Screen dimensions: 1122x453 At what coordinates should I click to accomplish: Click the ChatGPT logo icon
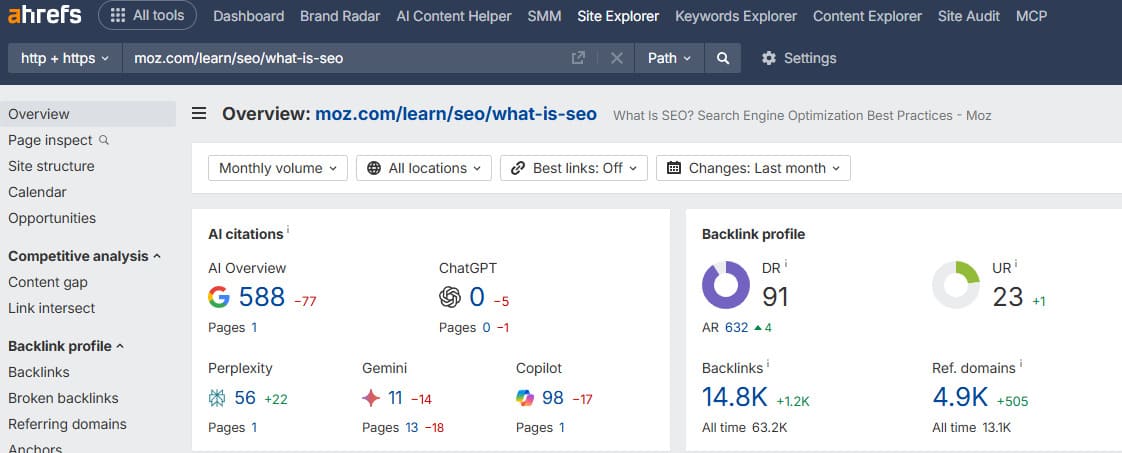tap(449, 297)
